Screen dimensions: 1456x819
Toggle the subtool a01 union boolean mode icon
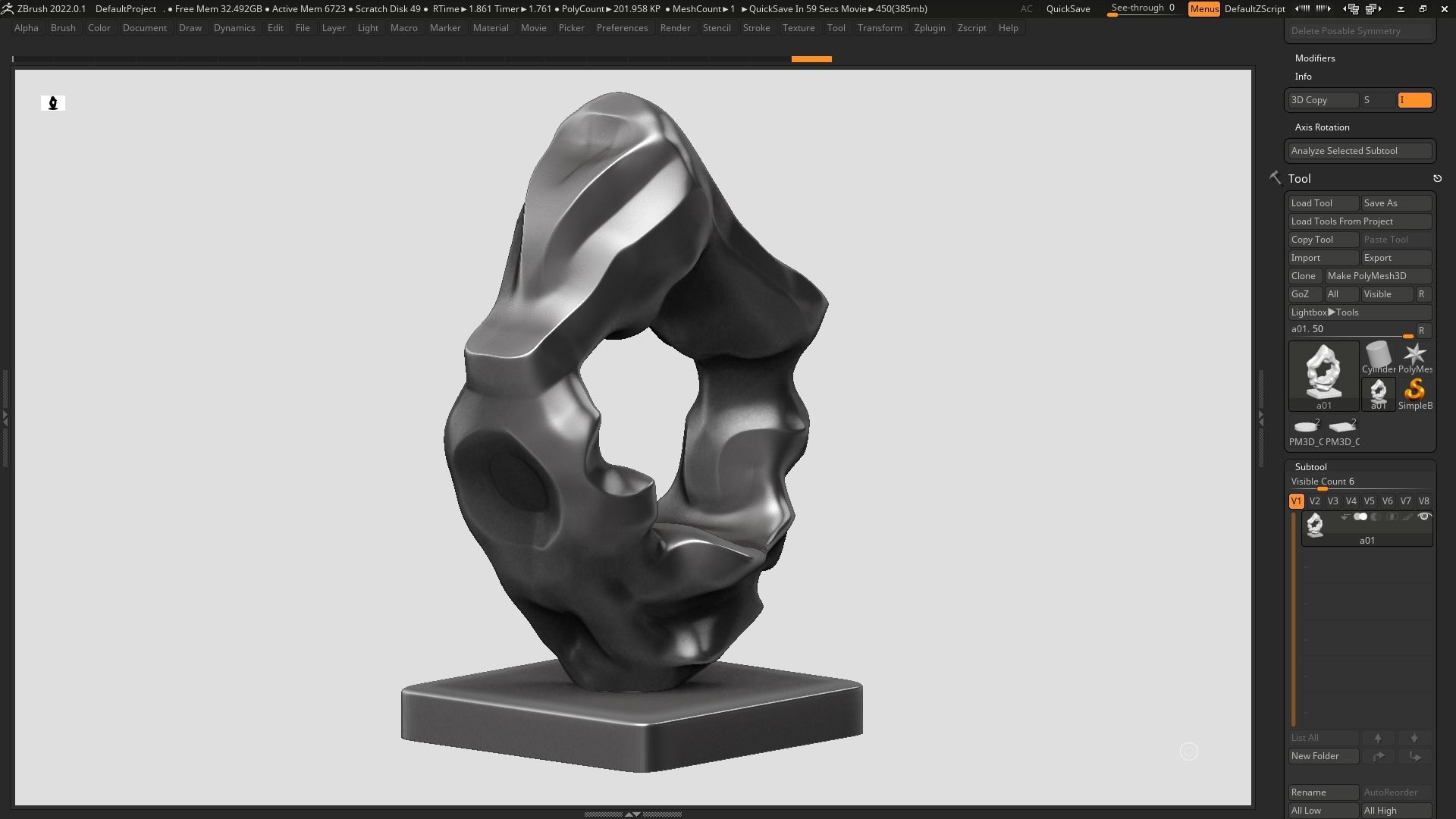pos(1360,517)
